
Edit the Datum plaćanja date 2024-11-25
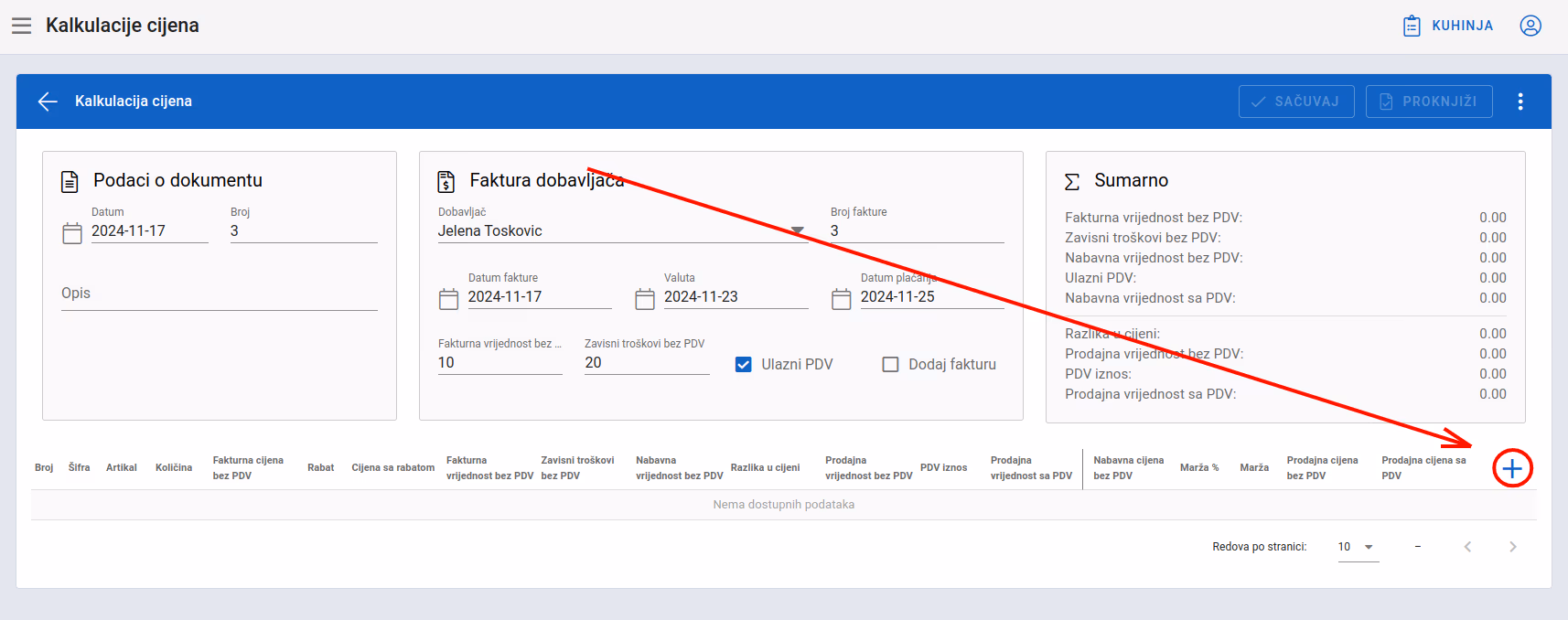pyautogui.click(x=932, y=297)
